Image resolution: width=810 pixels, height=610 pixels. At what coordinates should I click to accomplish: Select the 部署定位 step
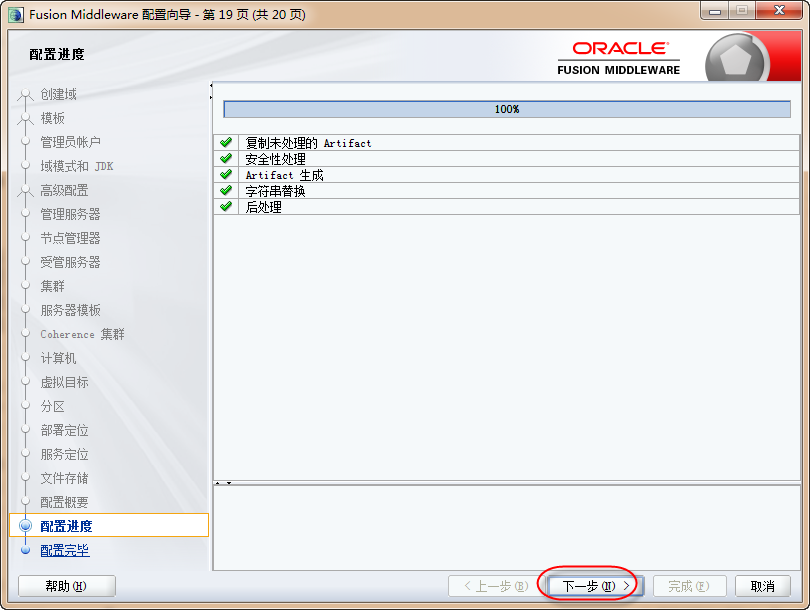(65, 430)
